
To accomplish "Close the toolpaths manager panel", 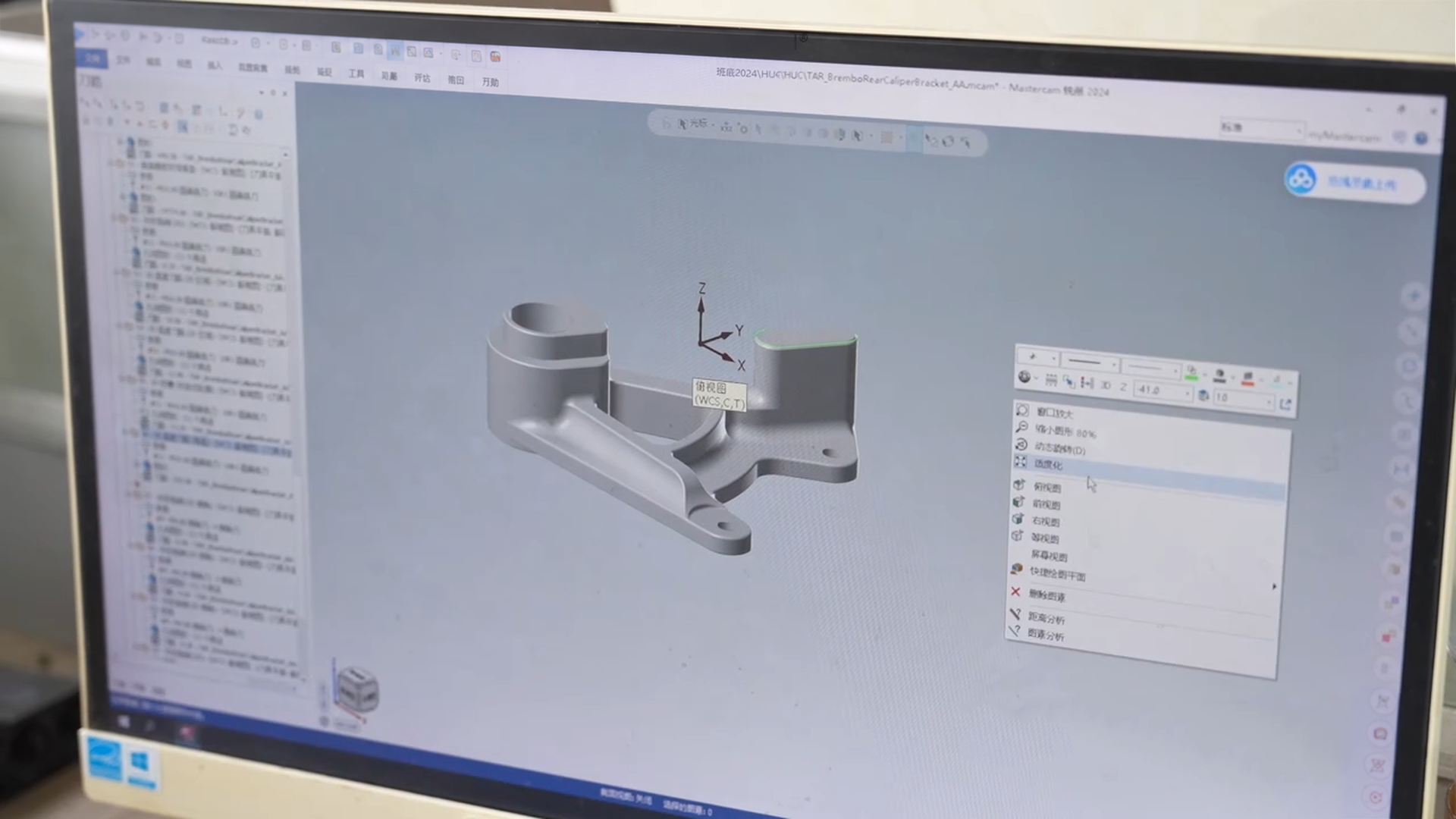I will click(284, 93).
